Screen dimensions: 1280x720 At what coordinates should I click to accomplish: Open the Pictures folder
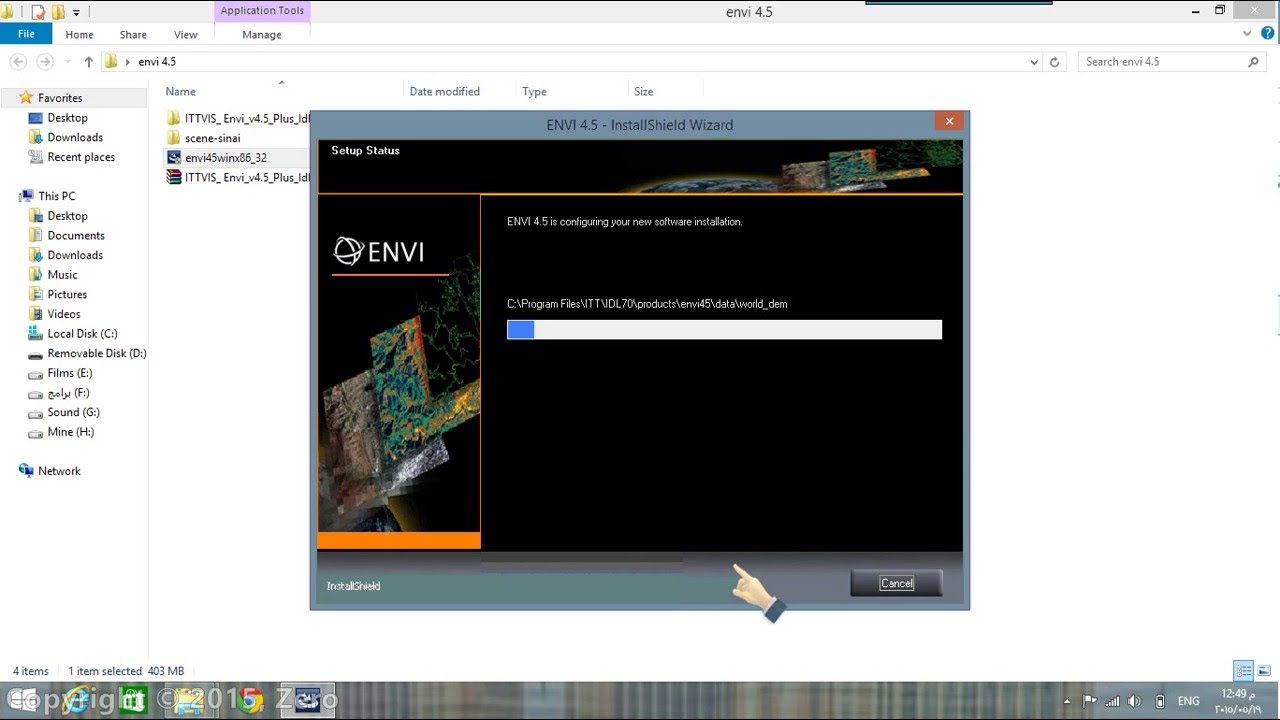point(67,295)
